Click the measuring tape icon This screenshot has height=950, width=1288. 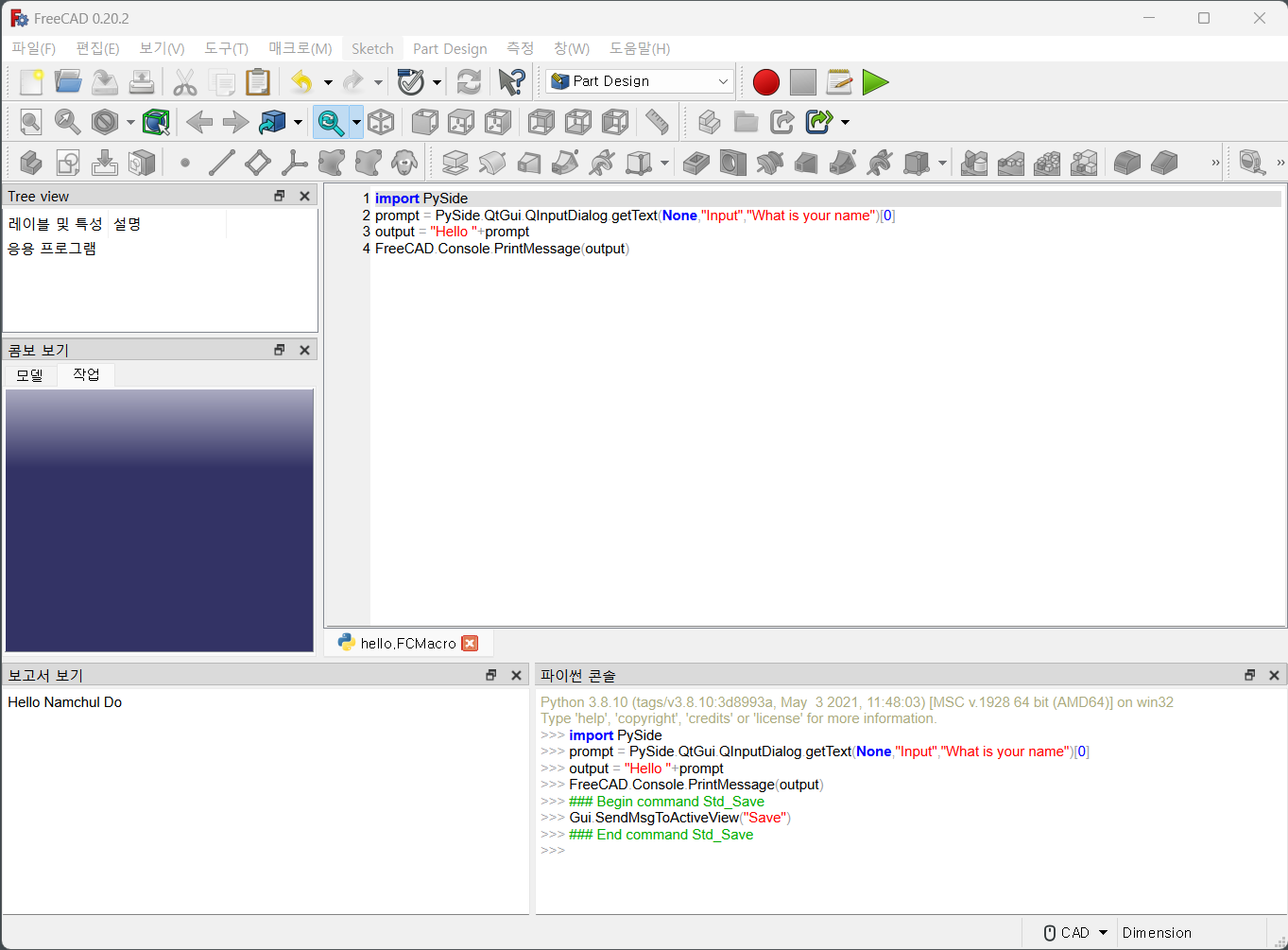pos(1252,163)
